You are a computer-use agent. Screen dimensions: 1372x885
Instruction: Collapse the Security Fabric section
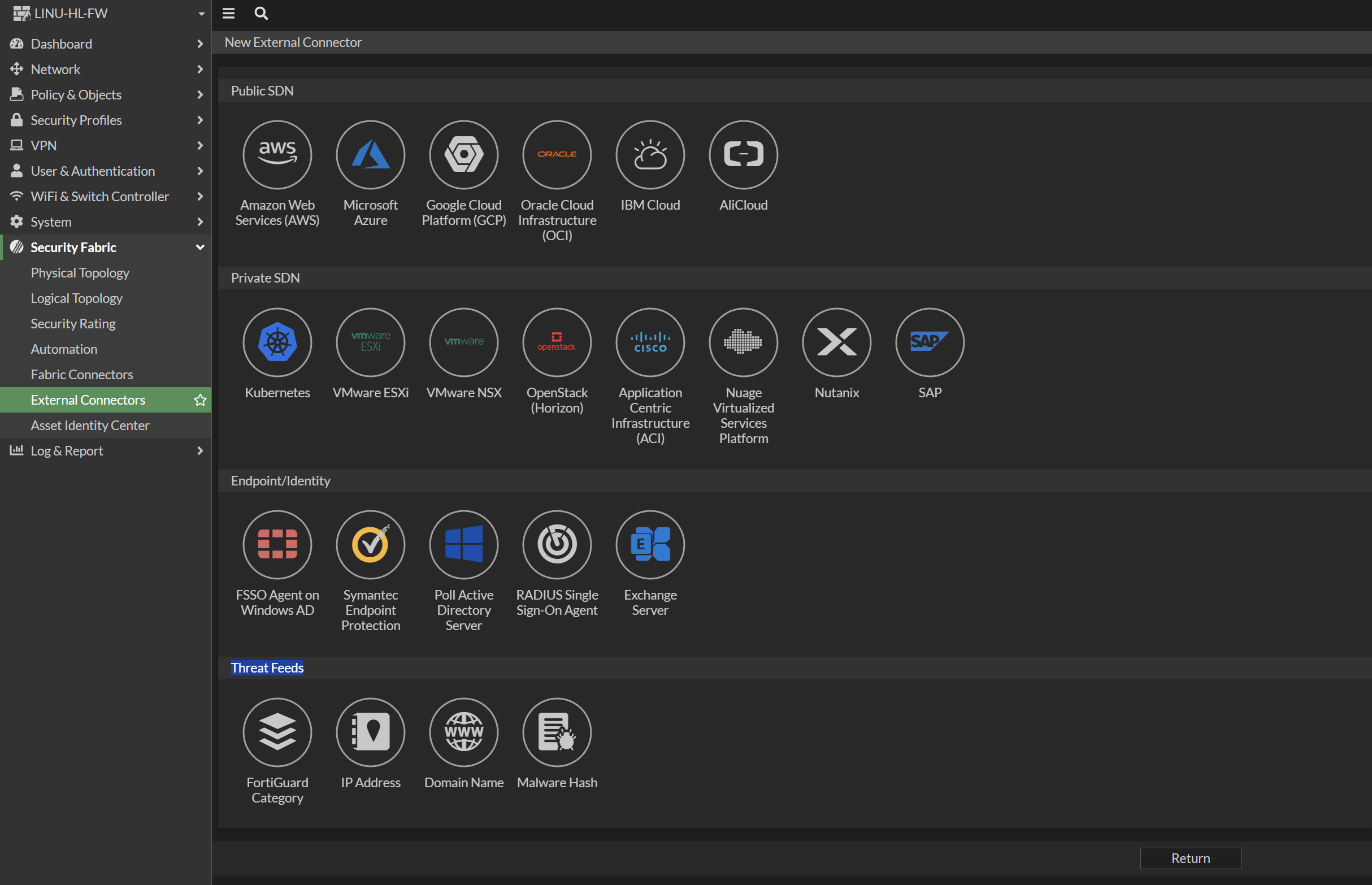tap(106, 247)
